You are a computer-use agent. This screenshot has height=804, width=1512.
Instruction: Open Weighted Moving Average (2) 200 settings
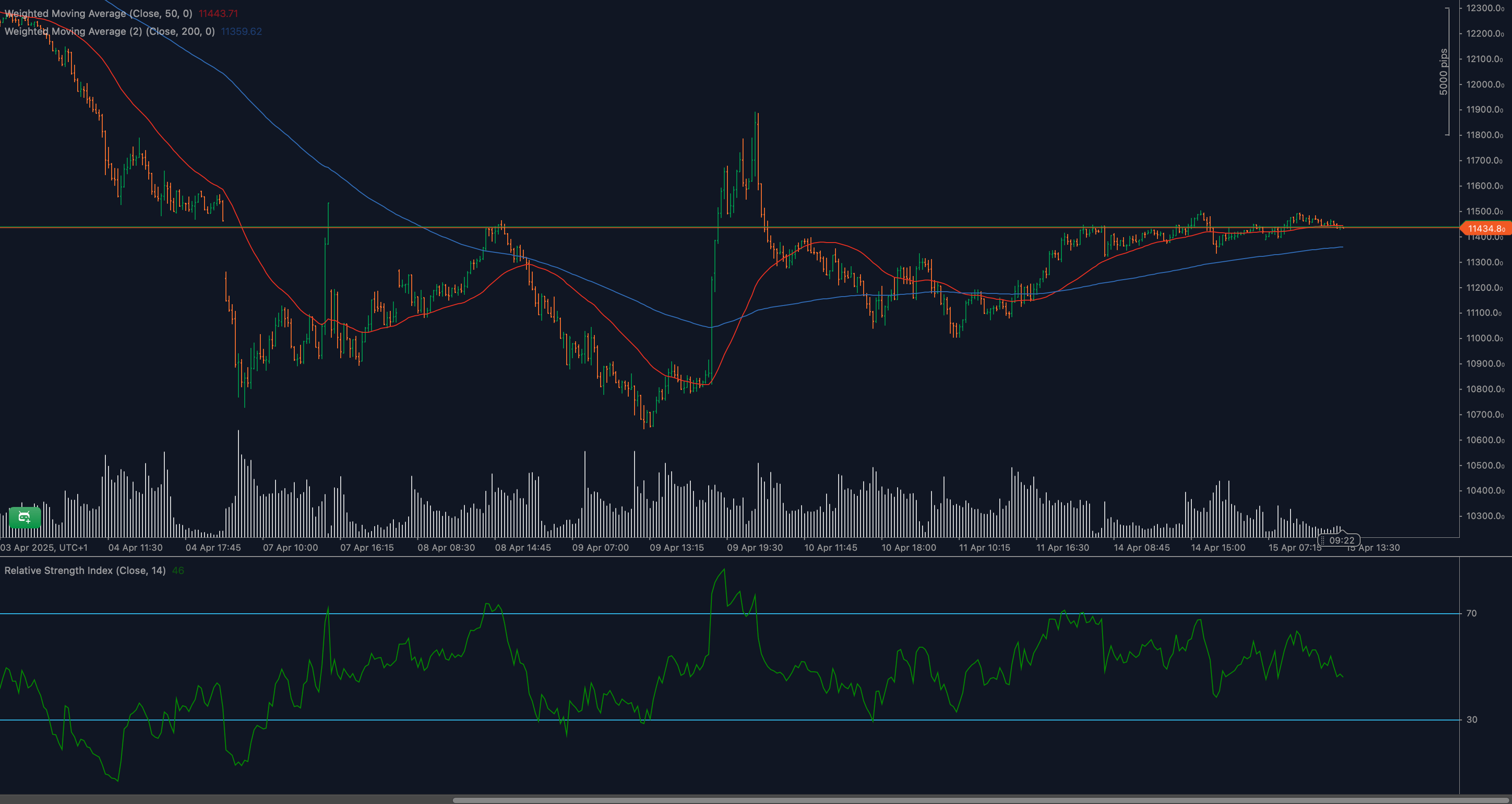pos(110,31)
